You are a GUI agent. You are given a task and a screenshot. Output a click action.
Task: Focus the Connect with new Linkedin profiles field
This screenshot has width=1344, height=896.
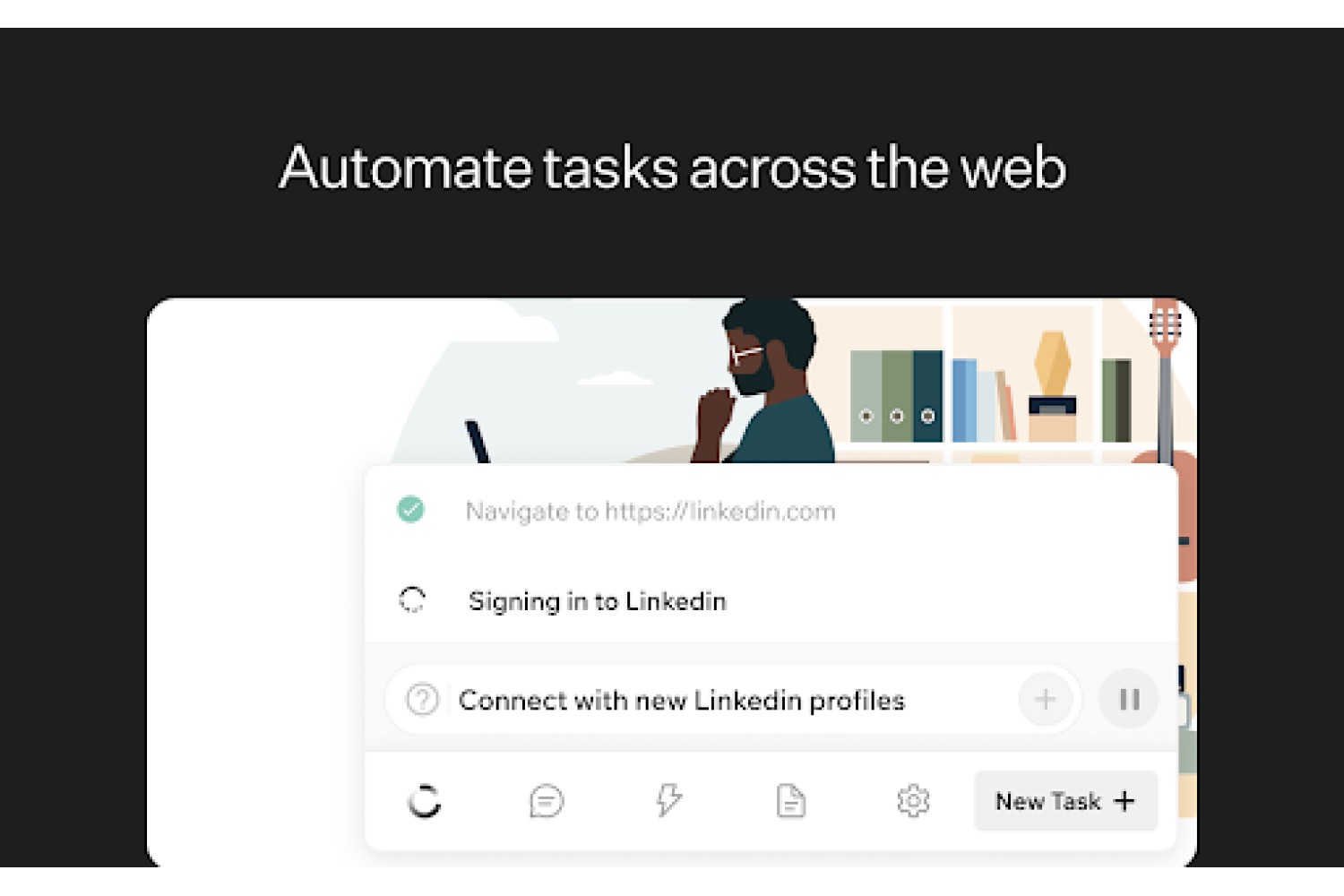(733, 699)
